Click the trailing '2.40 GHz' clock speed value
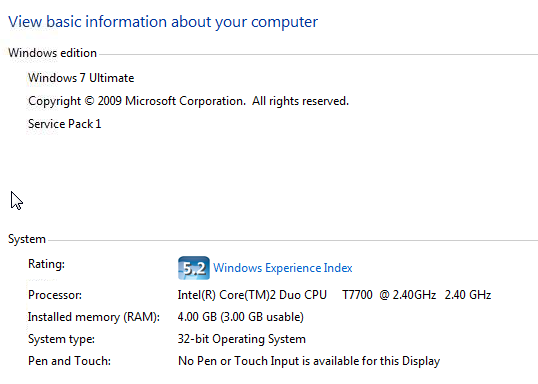 coord(468,295)
